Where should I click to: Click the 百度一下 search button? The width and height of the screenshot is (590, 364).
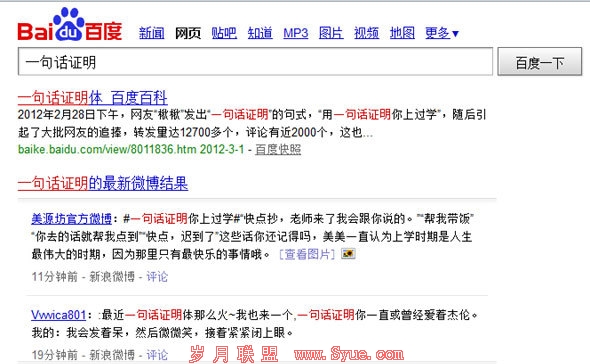540,62
